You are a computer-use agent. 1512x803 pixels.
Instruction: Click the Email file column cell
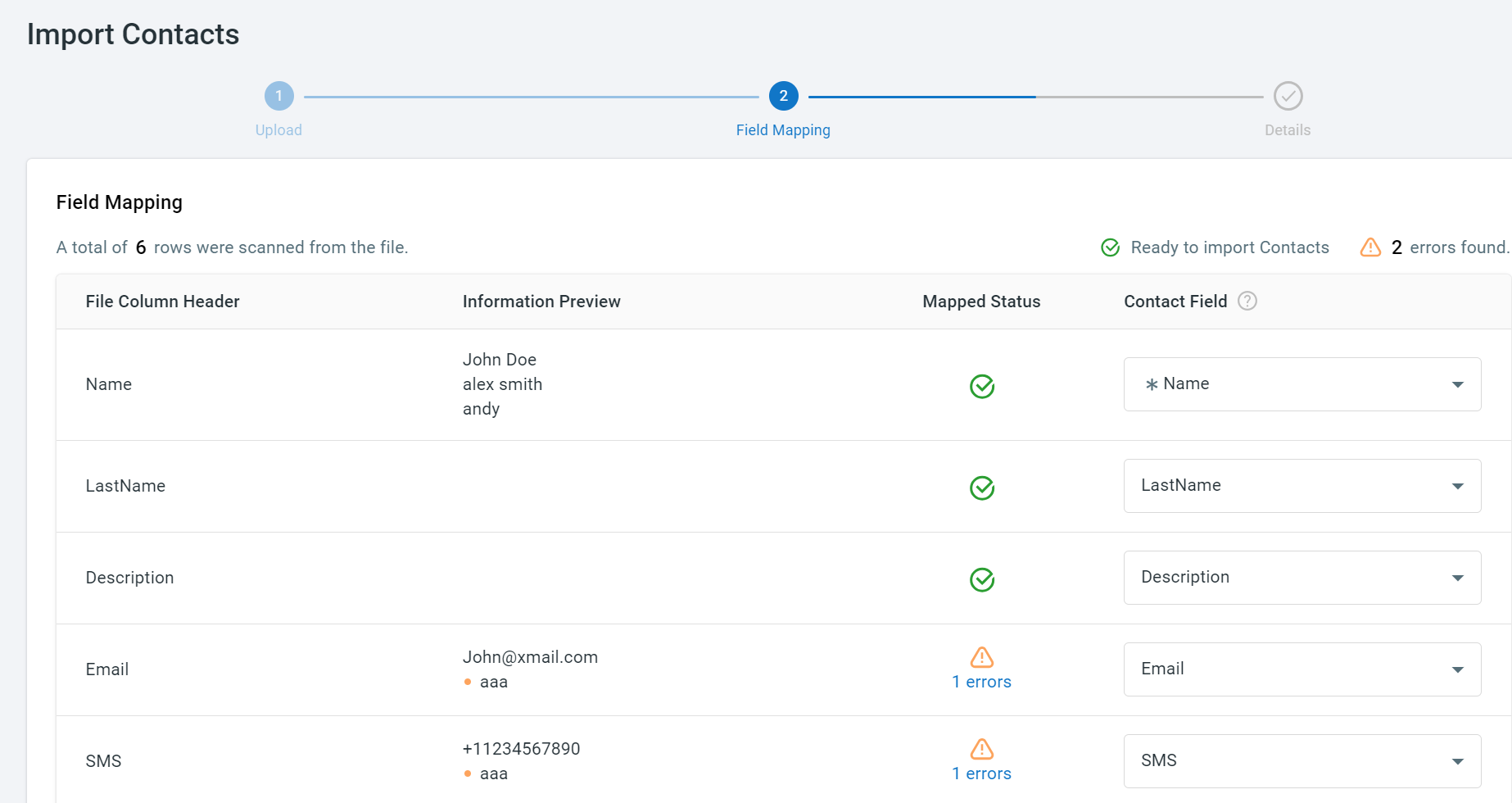click(x=107, y=669)
